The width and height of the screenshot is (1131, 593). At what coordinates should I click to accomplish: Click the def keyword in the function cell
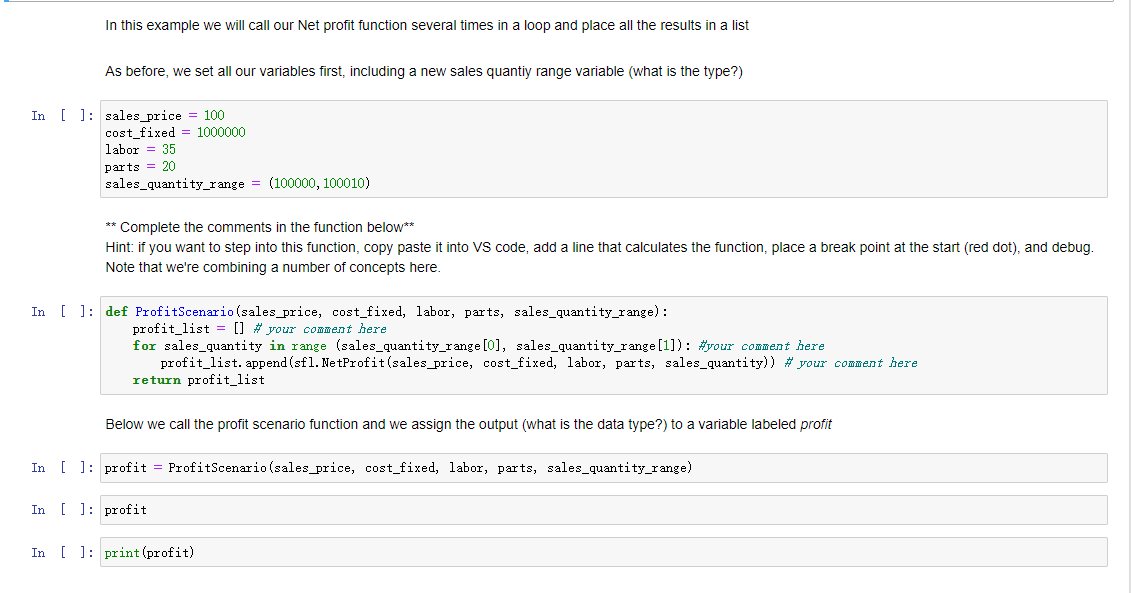116,311
